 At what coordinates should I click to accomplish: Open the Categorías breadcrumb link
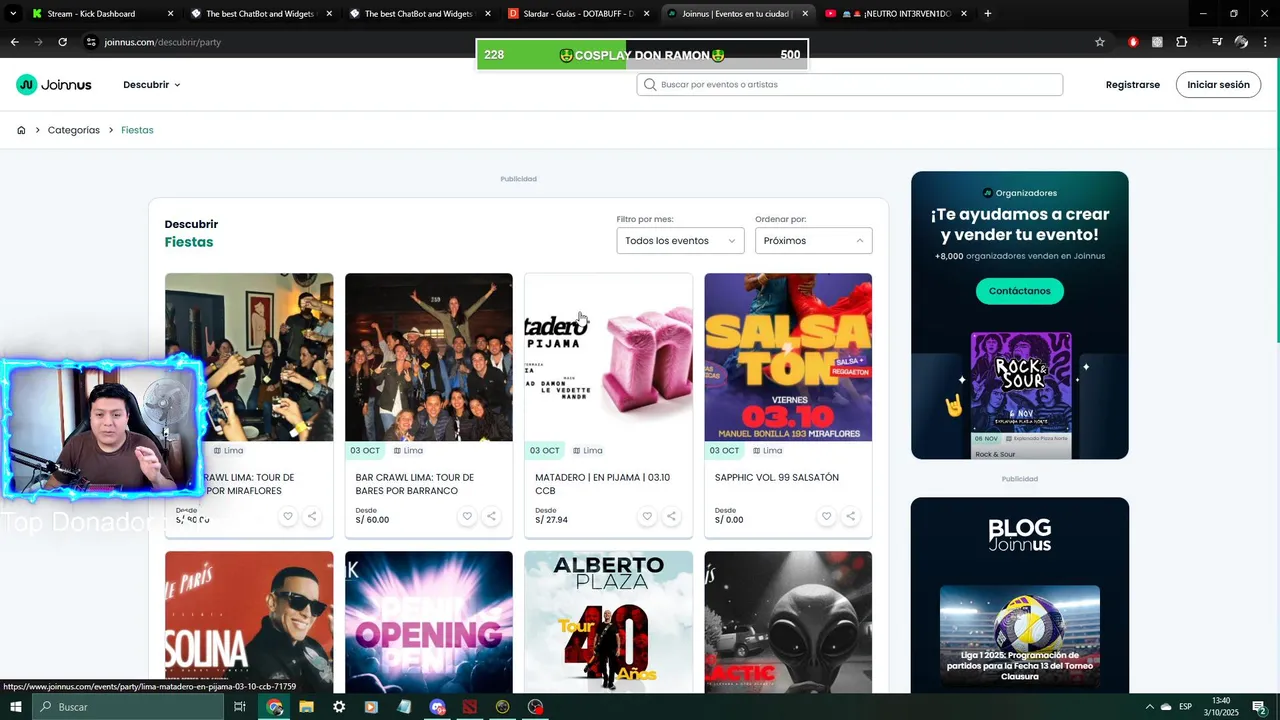point(74,130)
